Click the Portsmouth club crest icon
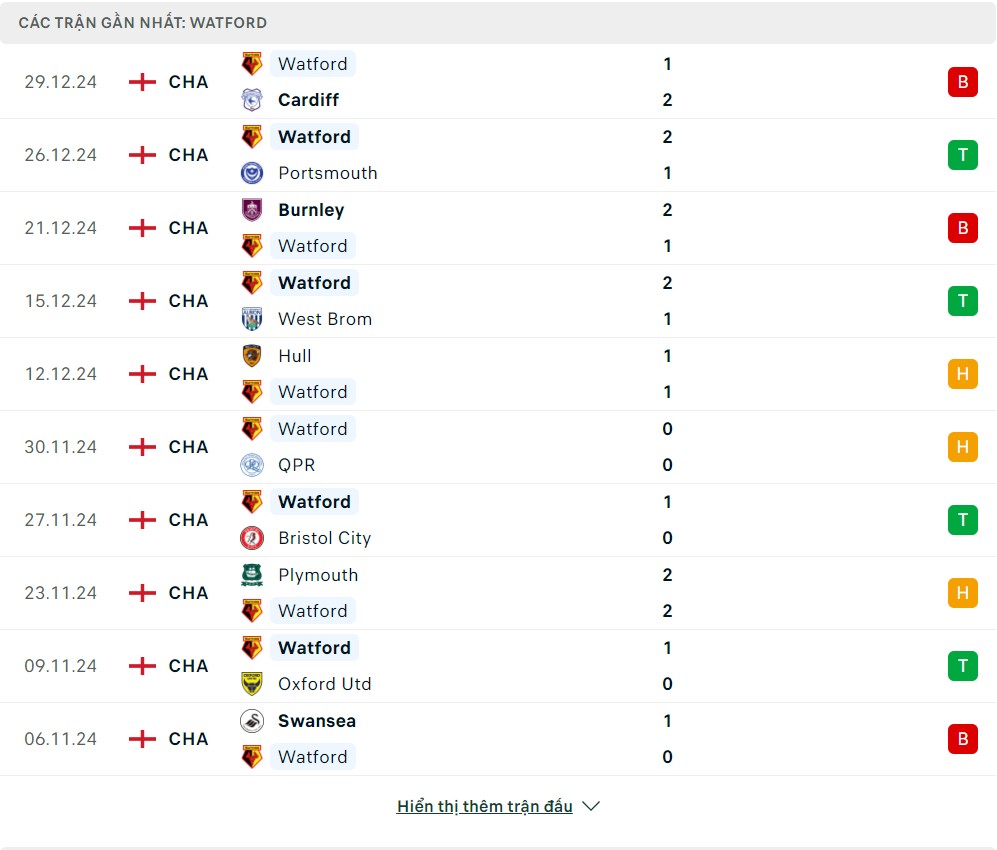The image size is (997, 850). 252,173
